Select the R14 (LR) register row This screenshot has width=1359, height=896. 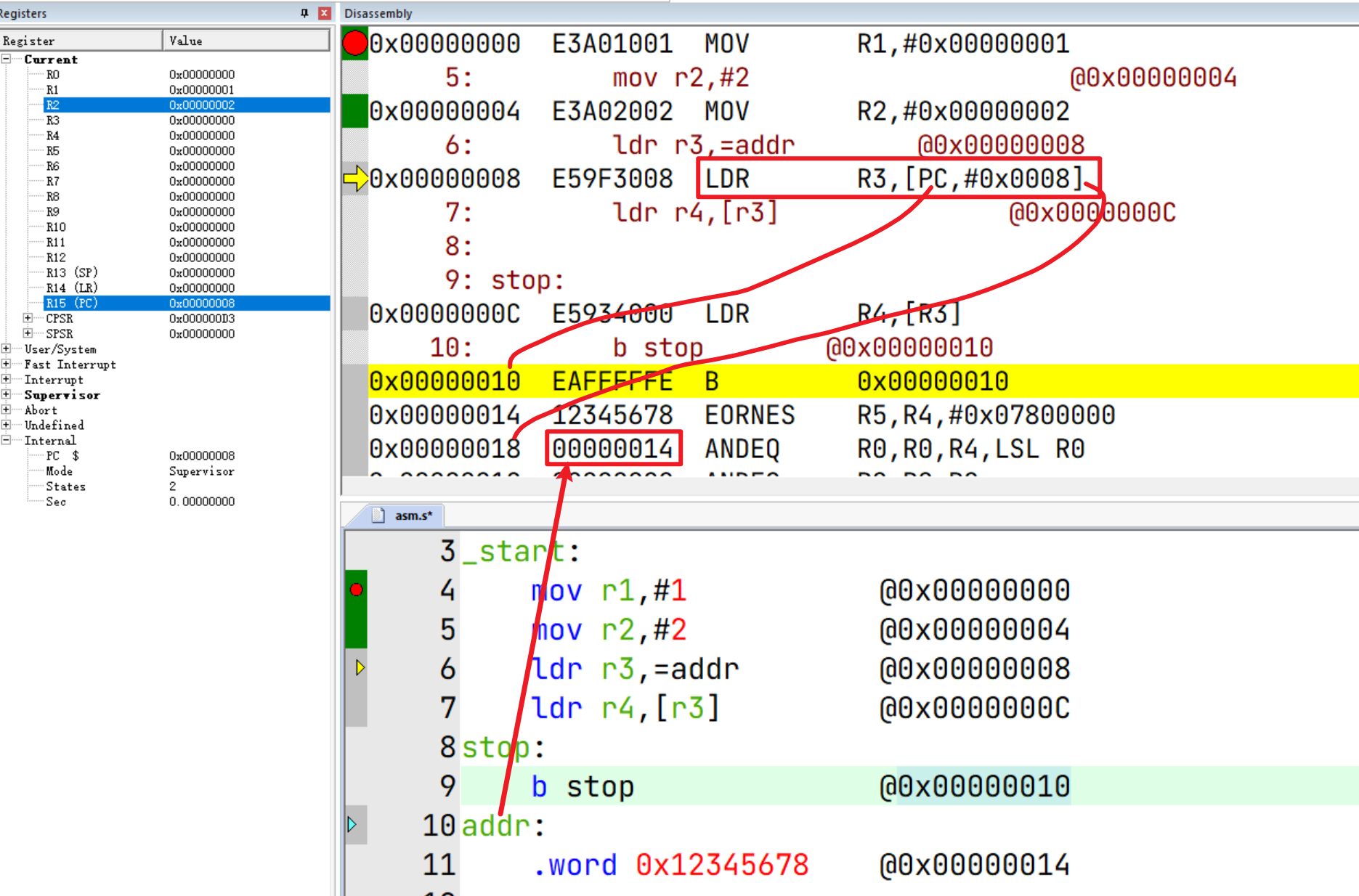(x=165, y=288)
